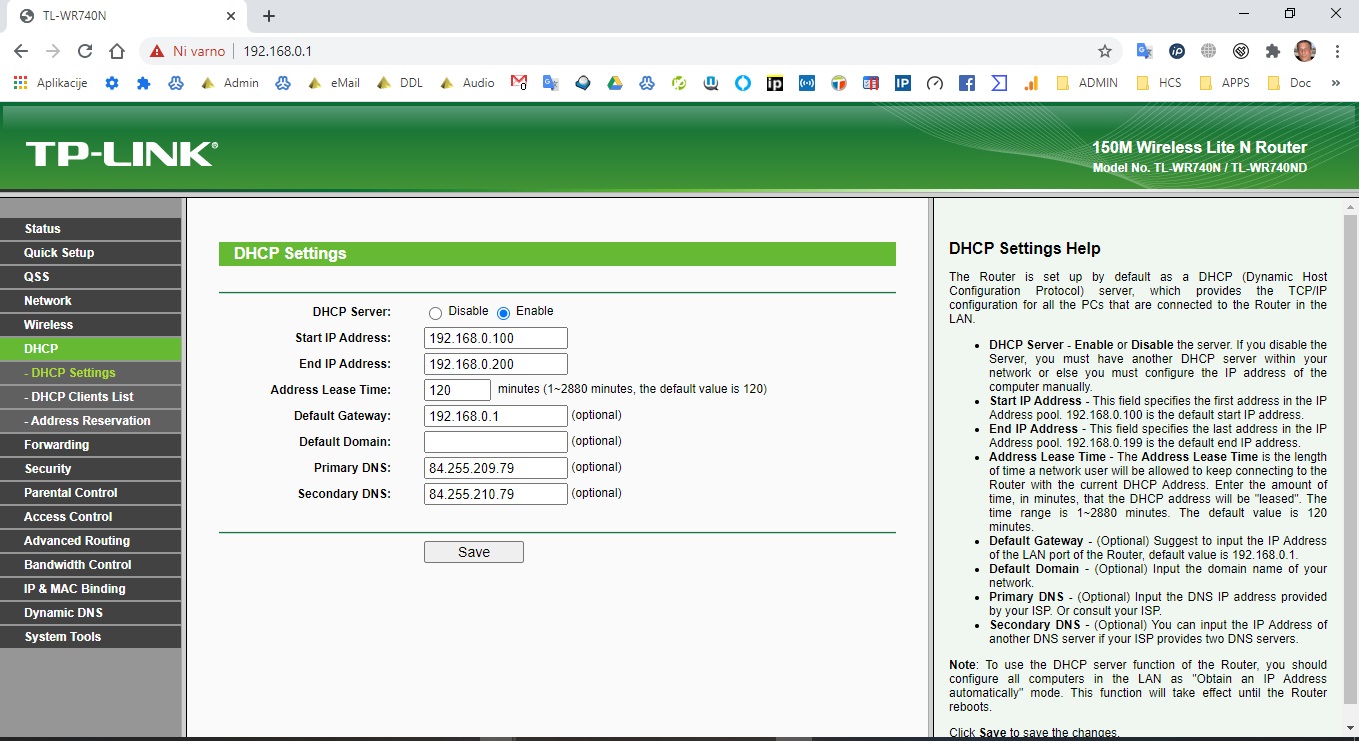1359x741 pixels.
Task: Open the iP extension in toolbar
Action: [x=1177, y=51]
